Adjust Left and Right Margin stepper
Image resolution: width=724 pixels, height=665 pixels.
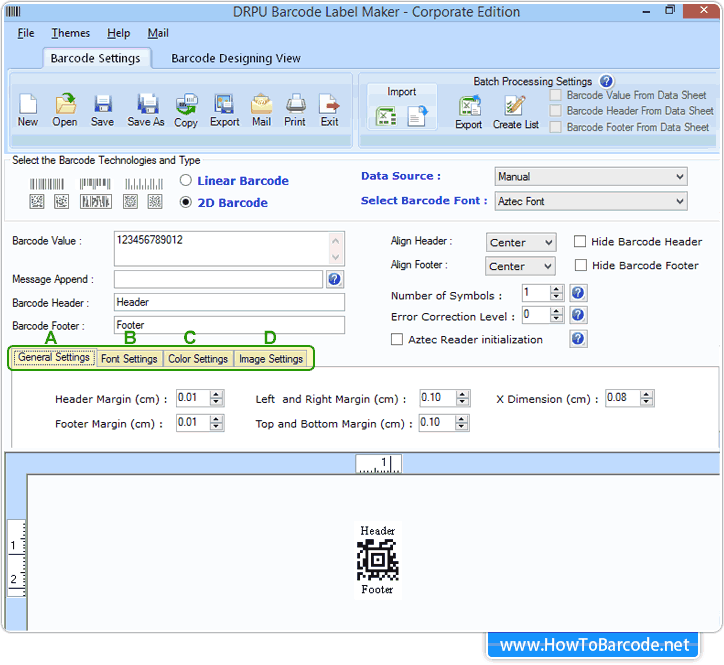[x=462, y=398]
